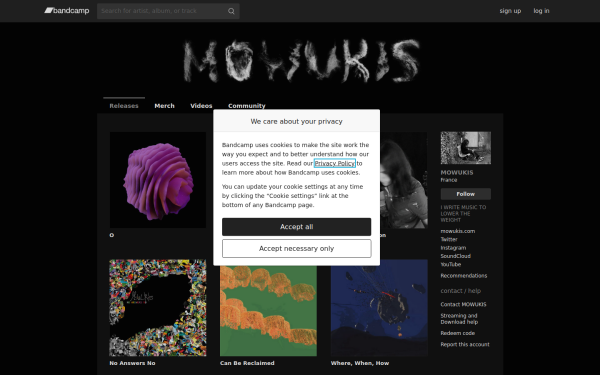
Task: Click the Contact MOWUKIS link
Action: pyautogui.click(x=463, y=305)
